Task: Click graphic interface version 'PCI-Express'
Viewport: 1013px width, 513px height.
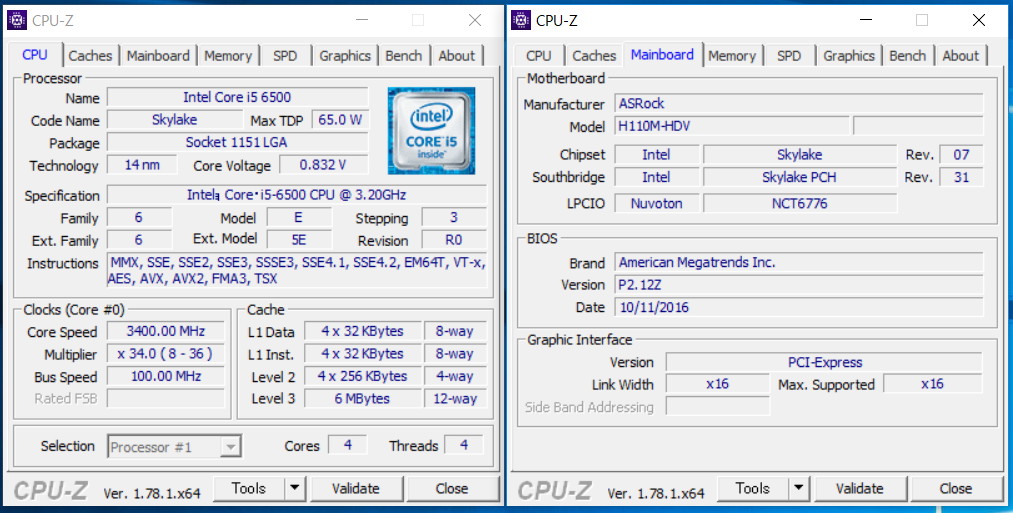Action: (824, 362)
